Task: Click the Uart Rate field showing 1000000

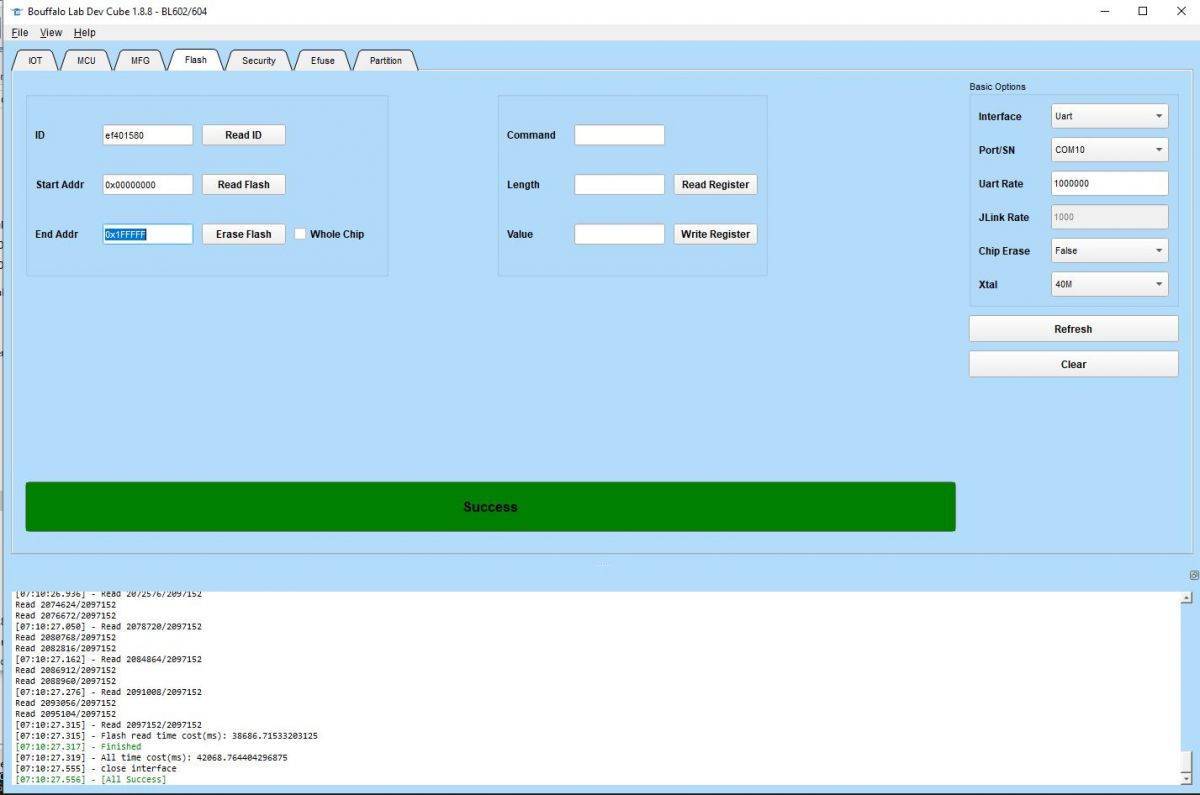Action: [1110, 184]
